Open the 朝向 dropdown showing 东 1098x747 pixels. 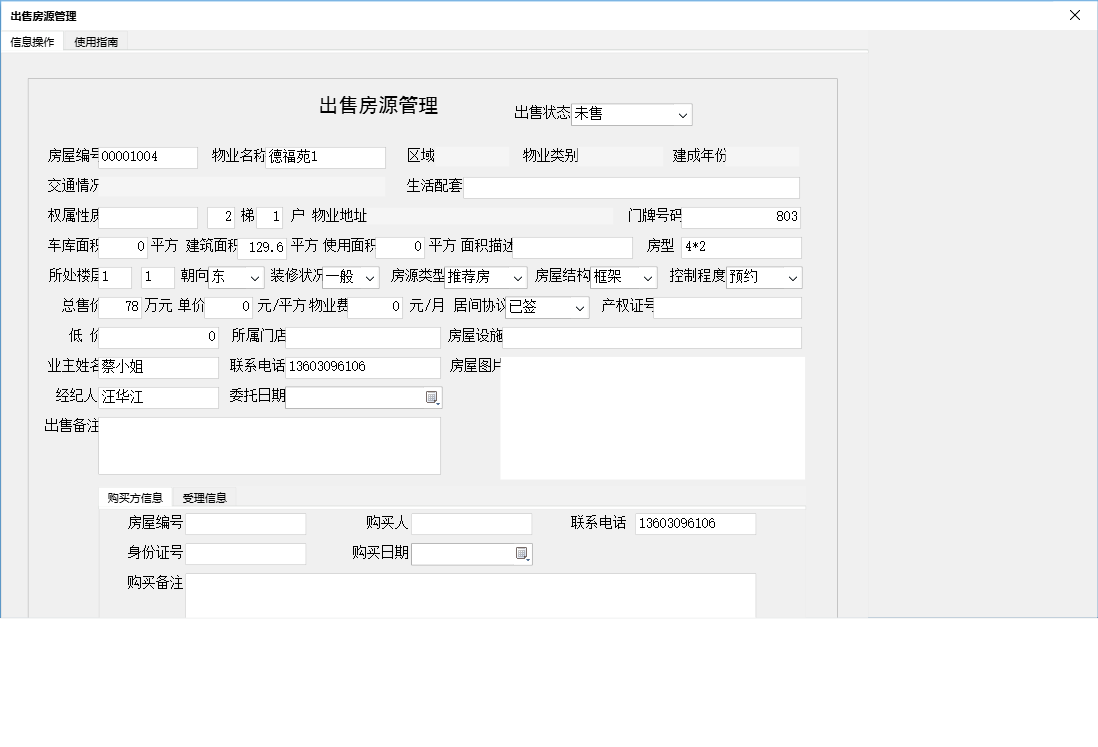255,278
